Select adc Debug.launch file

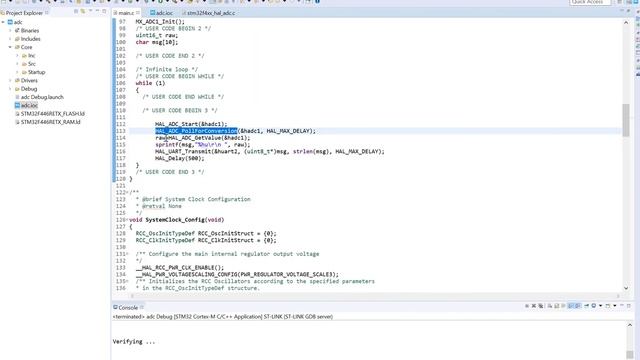42,97
